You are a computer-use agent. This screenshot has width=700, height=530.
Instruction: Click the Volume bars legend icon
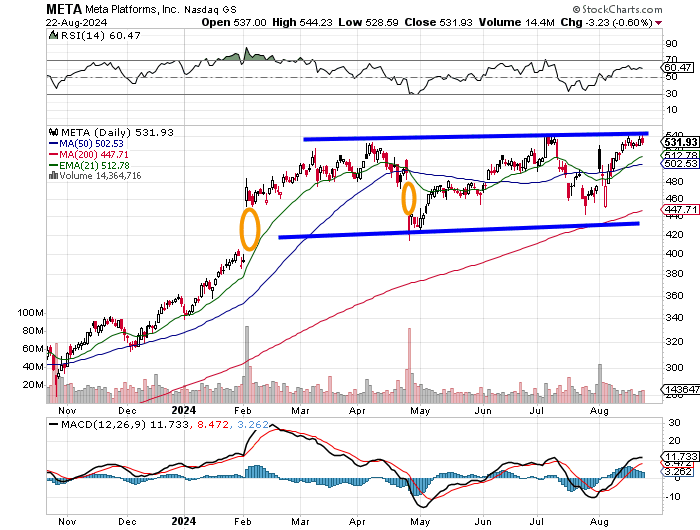tap(53, 175)
